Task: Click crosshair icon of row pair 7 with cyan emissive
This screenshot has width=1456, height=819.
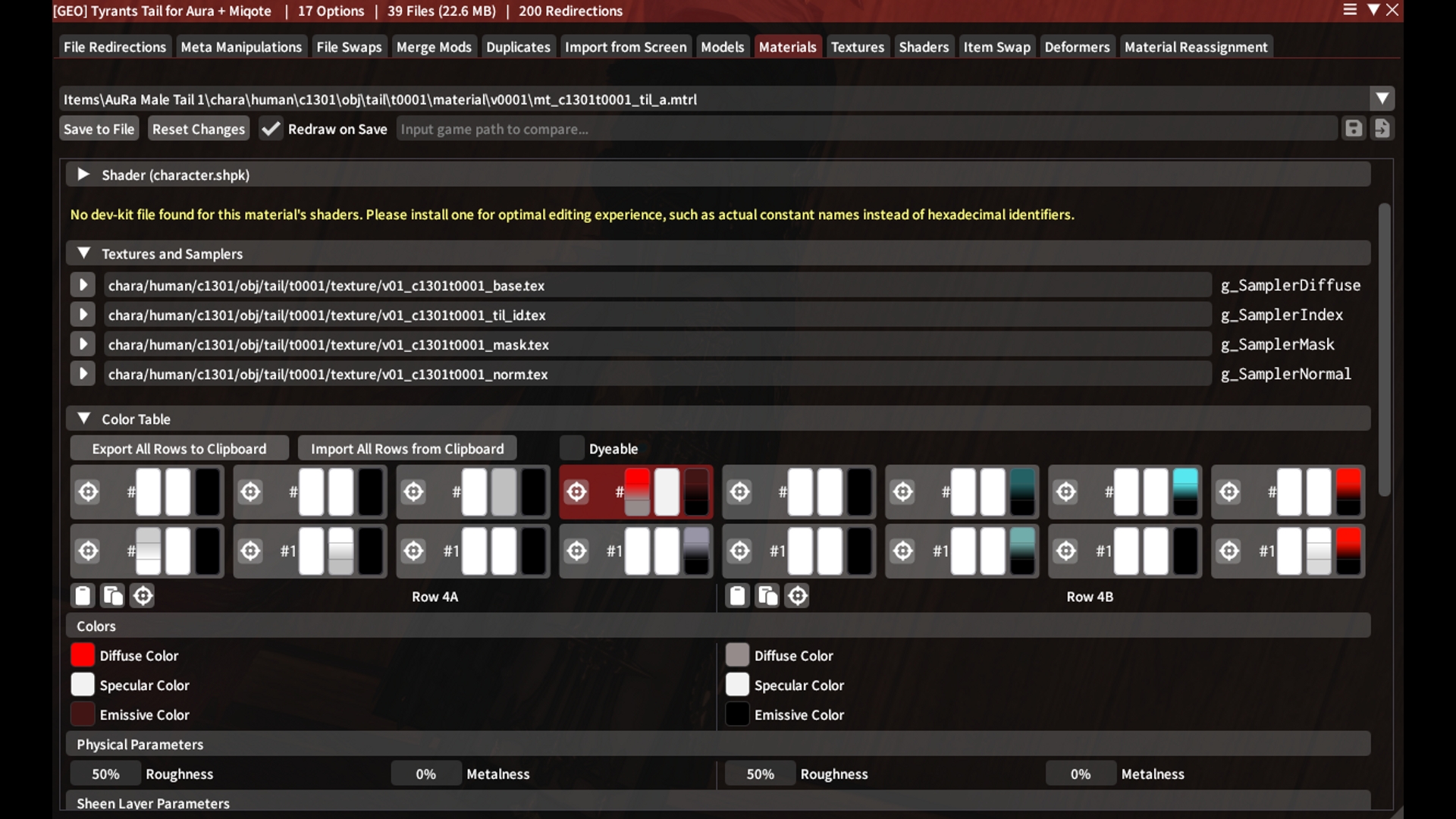Action: [x=1065, y=491]
